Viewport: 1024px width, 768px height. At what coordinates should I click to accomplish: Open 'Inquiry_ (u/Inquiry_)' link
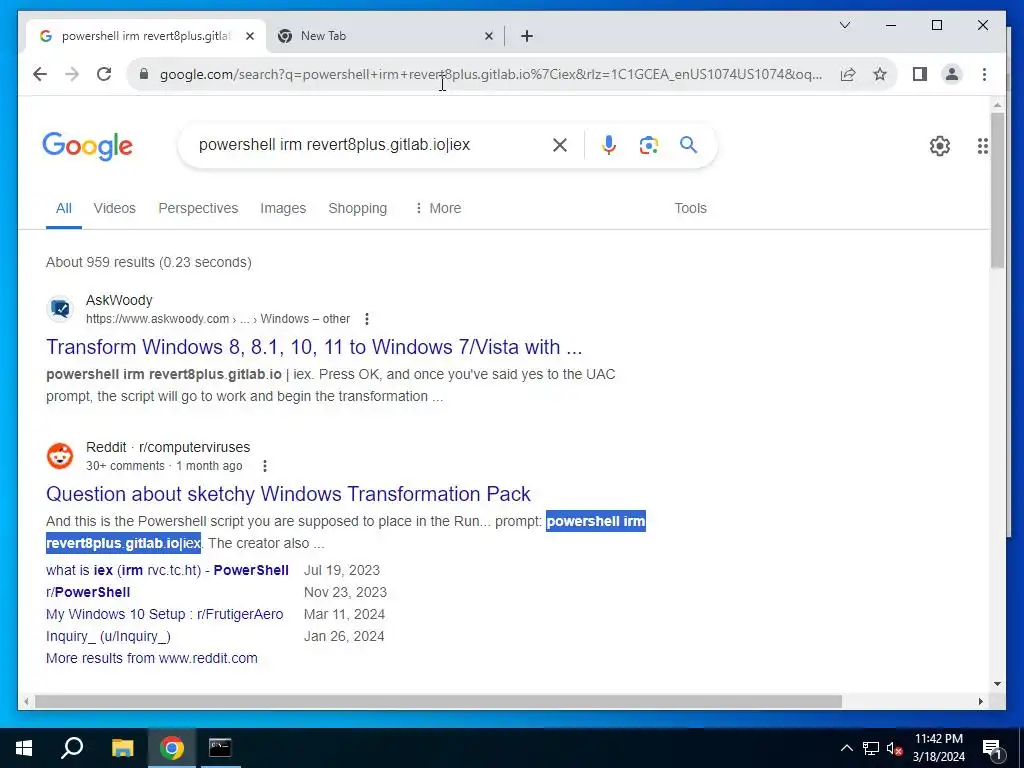(108, 636)
